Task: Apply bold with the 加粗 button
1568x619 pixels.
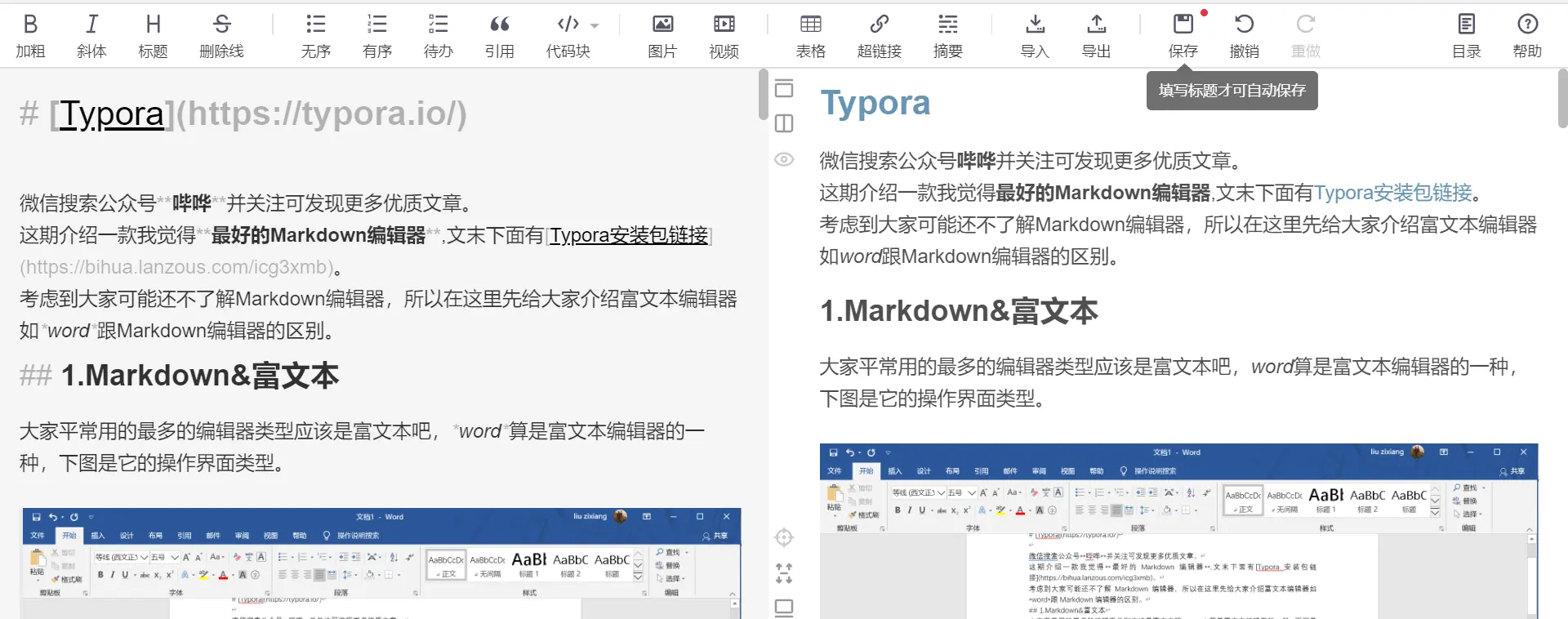Action: pyautogui.click(x=30, y=35)
